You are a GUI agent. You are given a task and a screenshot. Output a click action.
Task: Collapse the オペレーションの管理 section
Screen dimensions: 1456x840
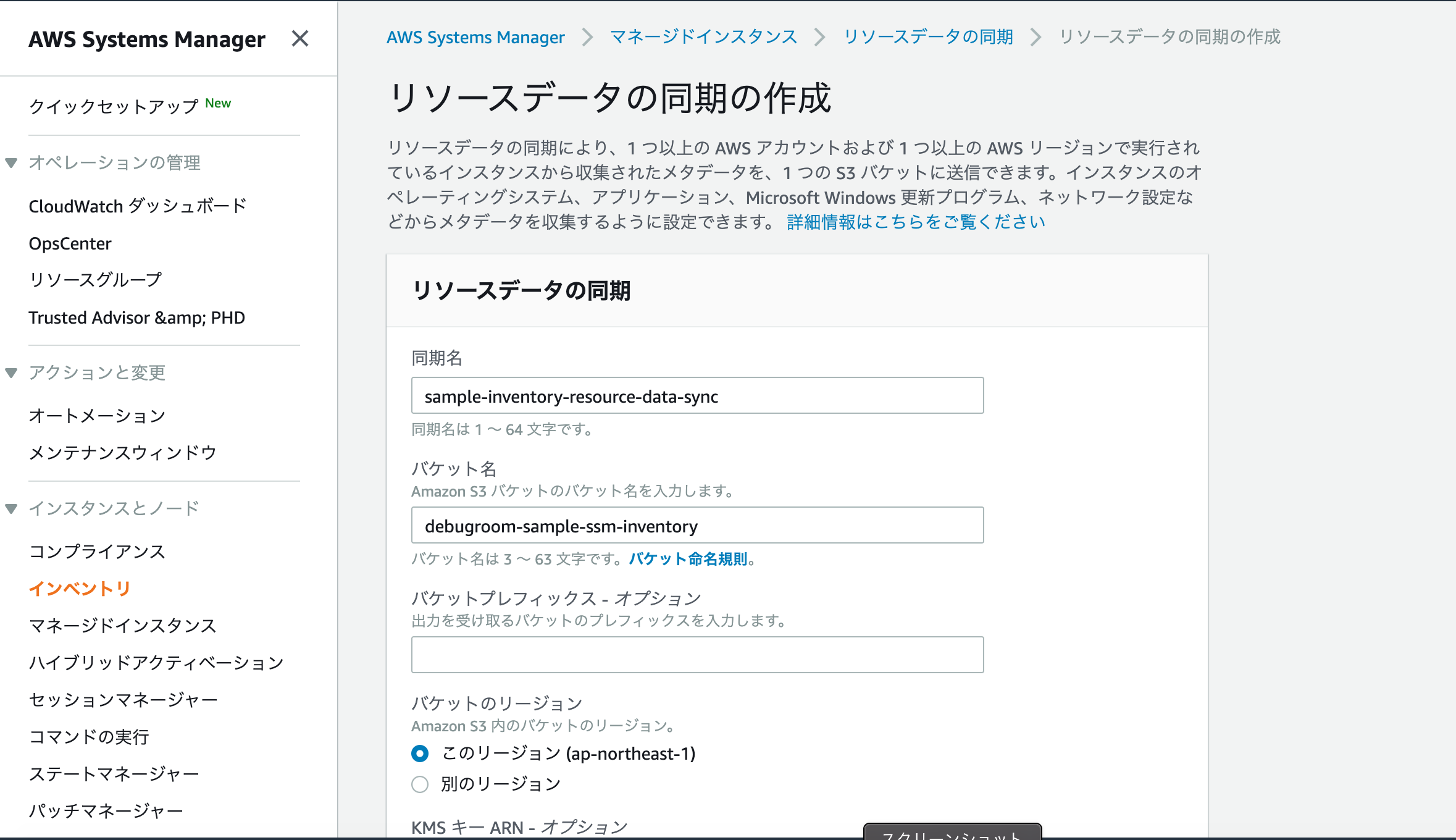[11, 163]
